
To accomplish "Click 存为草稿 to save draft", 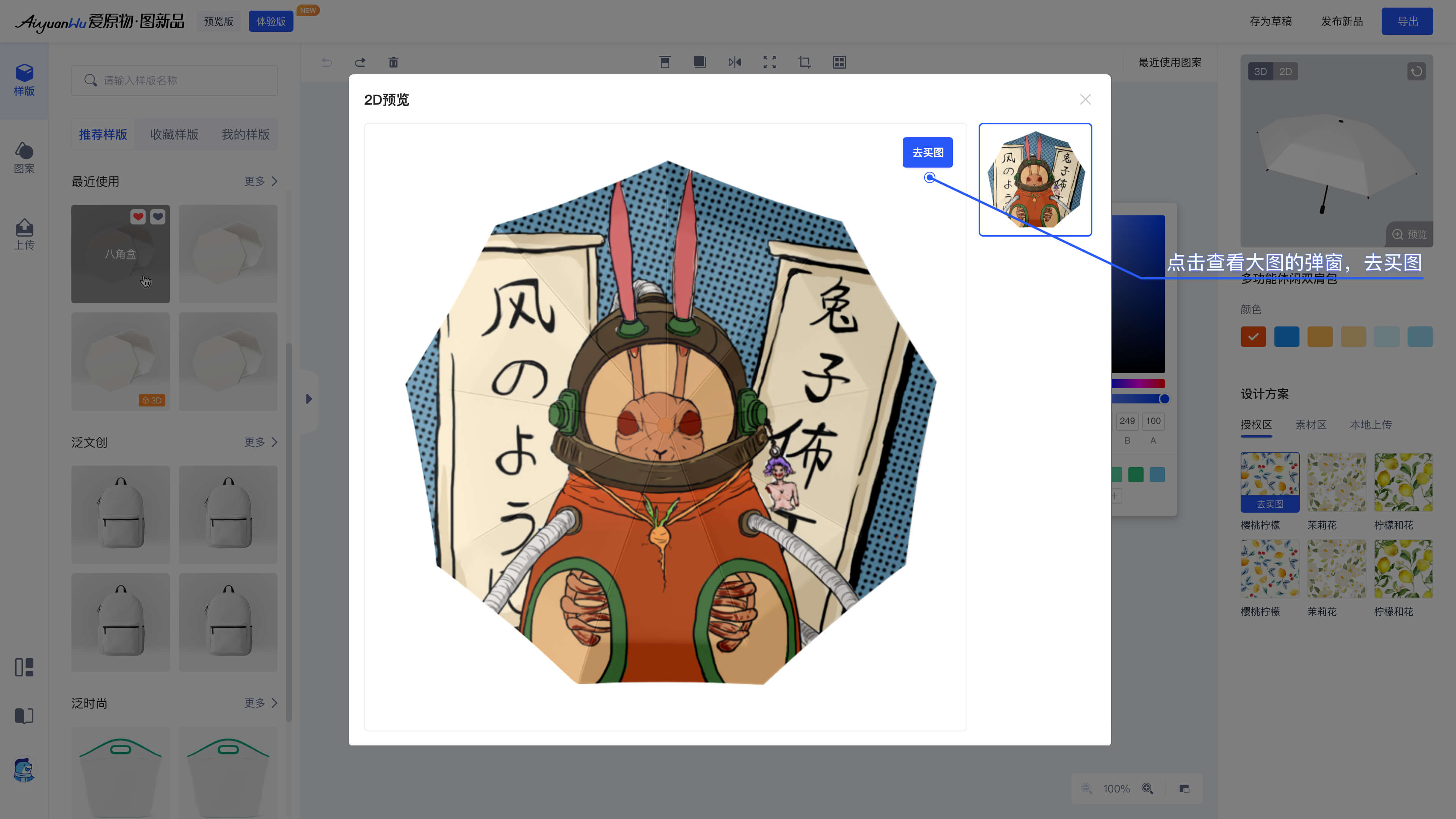I will pyautogui.click(x=1271, y=22).
